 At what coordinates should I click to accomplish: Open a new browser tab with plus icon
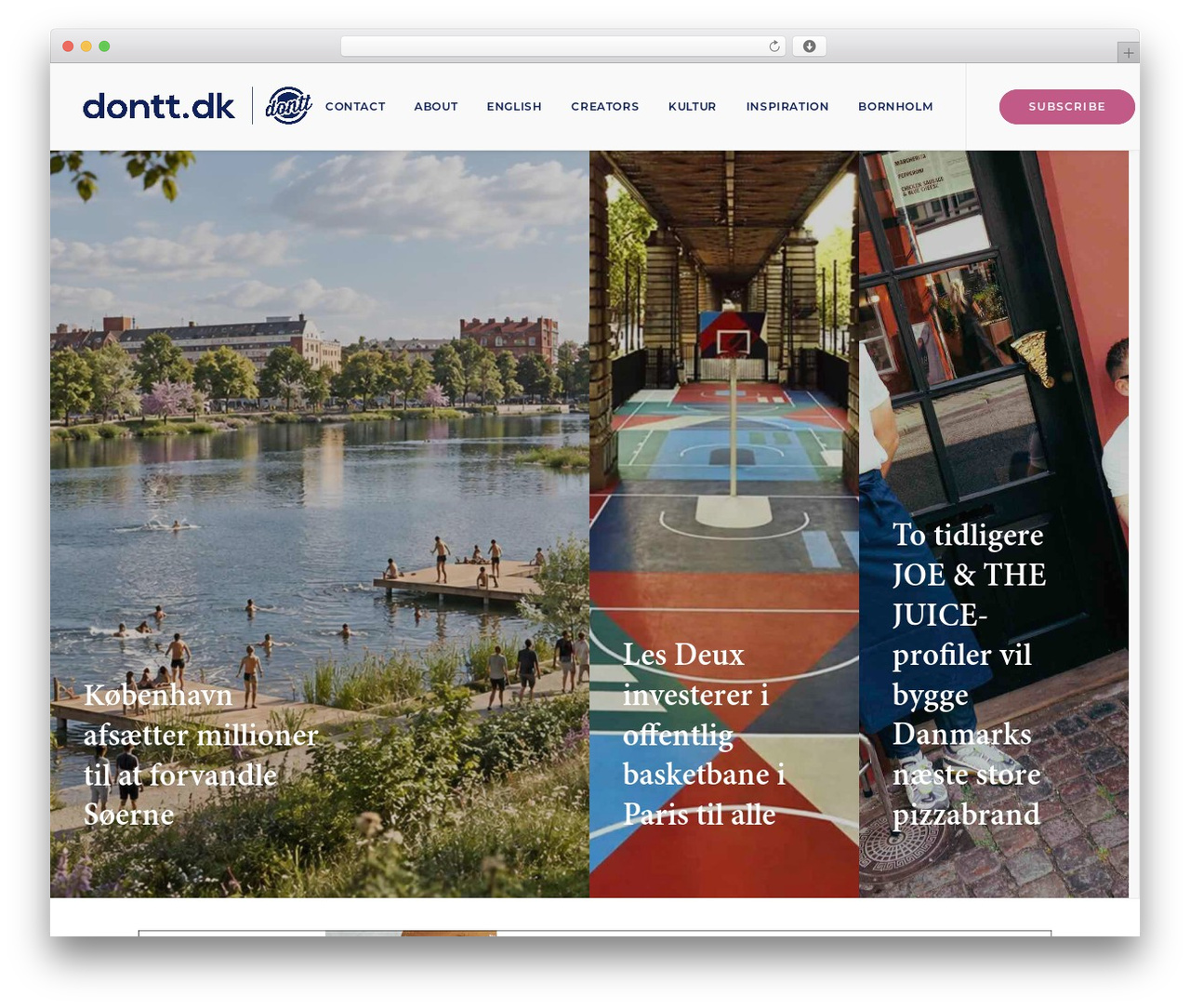1128,53
